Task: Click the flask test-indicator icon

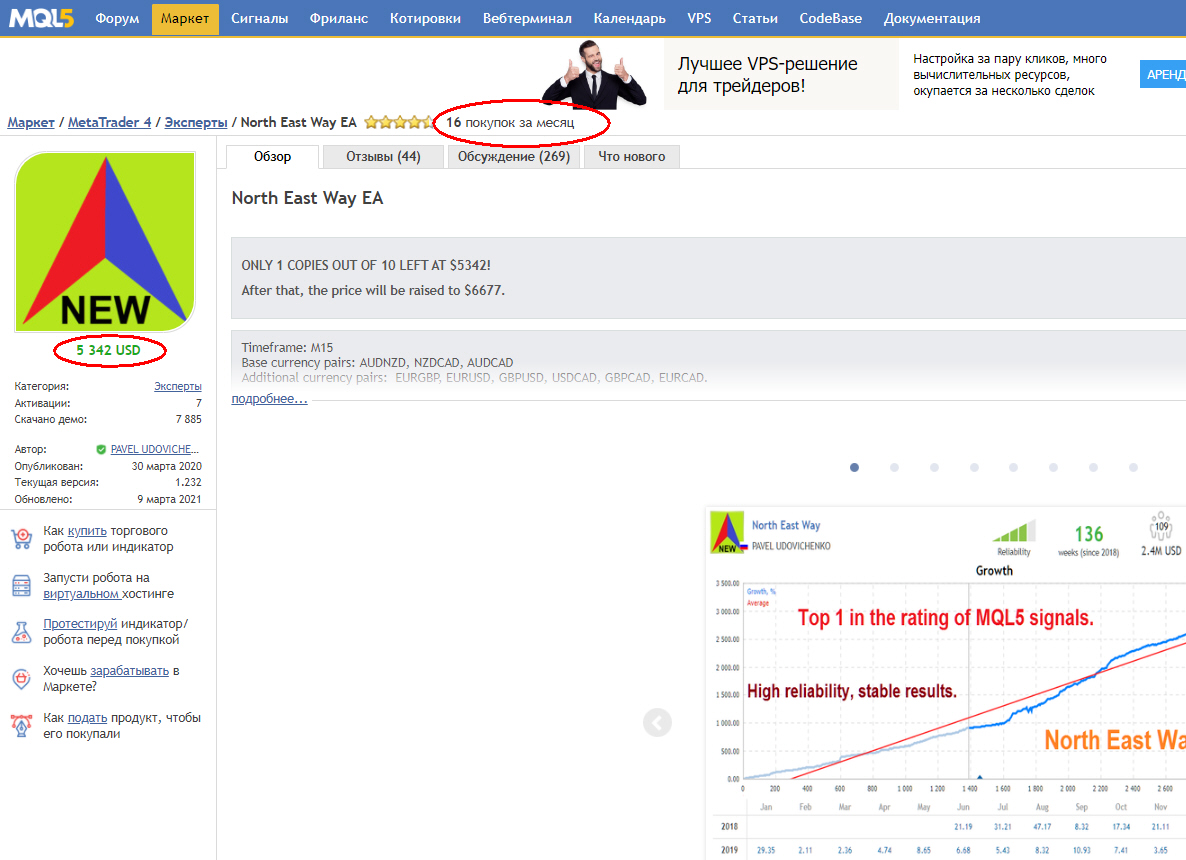Action: [x=21, y=632]
